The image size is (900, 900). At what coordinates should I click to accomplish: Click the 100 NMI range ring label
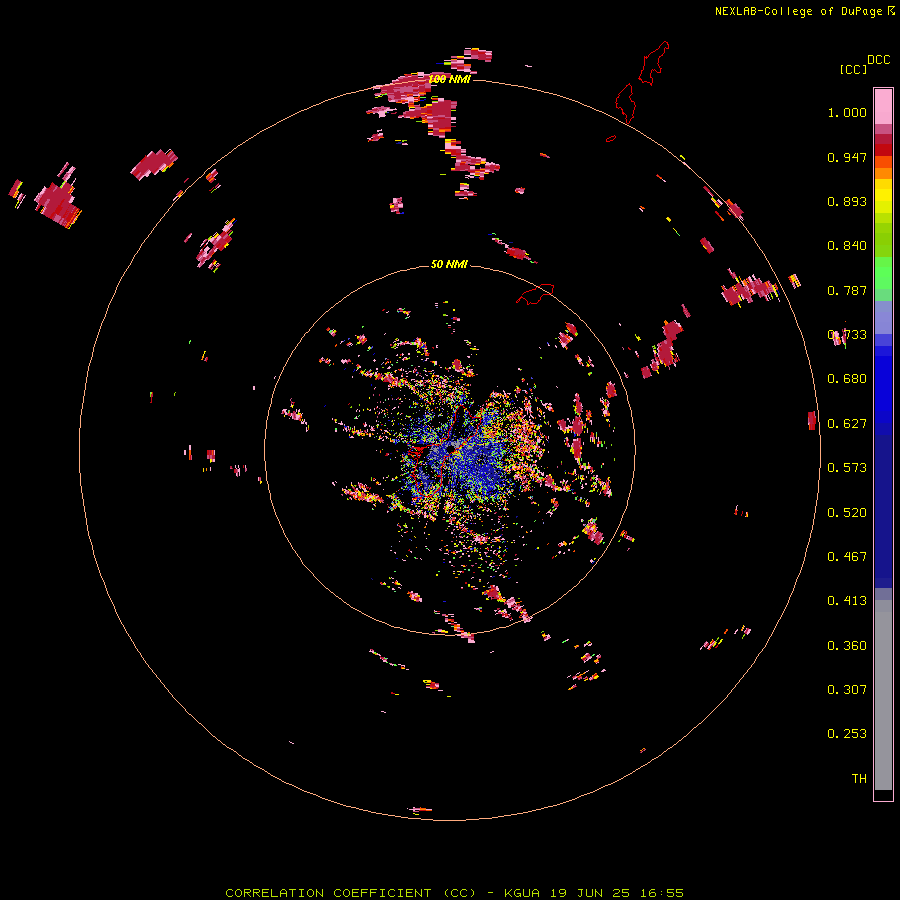pos(449,79)
